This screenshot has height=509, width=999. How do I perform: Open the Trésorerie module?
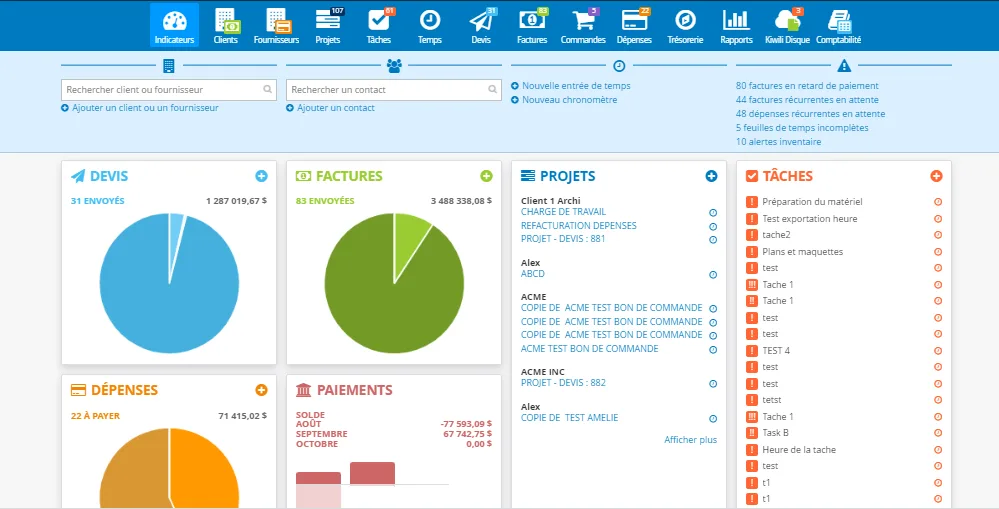click(686, 25)
